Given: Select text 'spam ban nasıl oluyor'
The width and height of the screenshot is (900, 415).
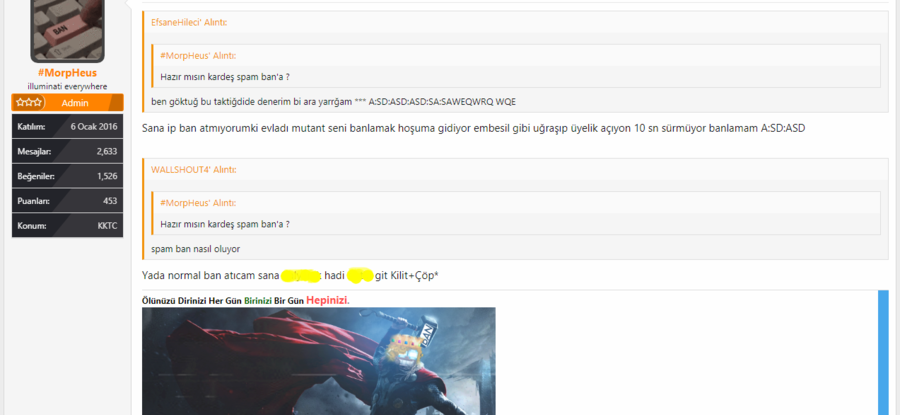Looking at the screenshot, I should click(196, 249).
